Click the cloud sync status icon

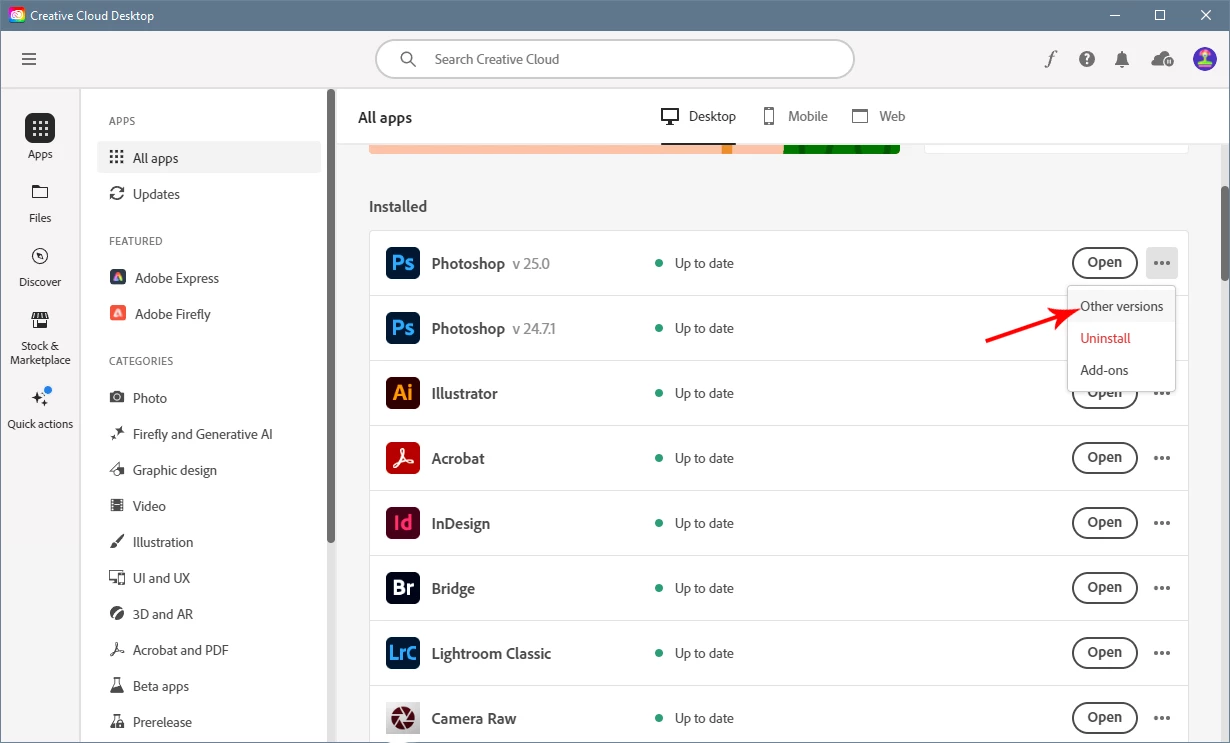pyautogui.click(x=1162, y=59)
